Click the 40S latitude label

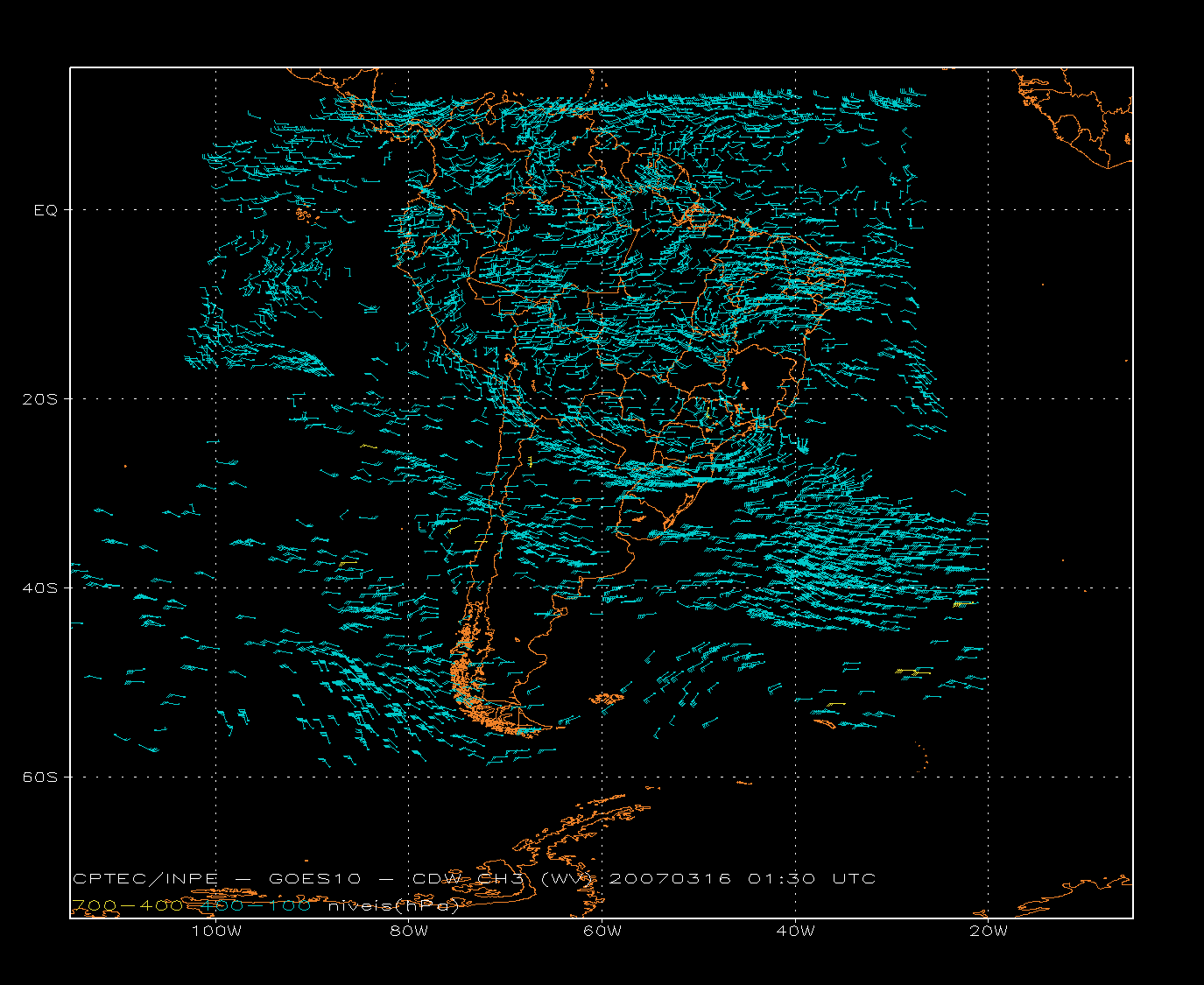(39, 588)
